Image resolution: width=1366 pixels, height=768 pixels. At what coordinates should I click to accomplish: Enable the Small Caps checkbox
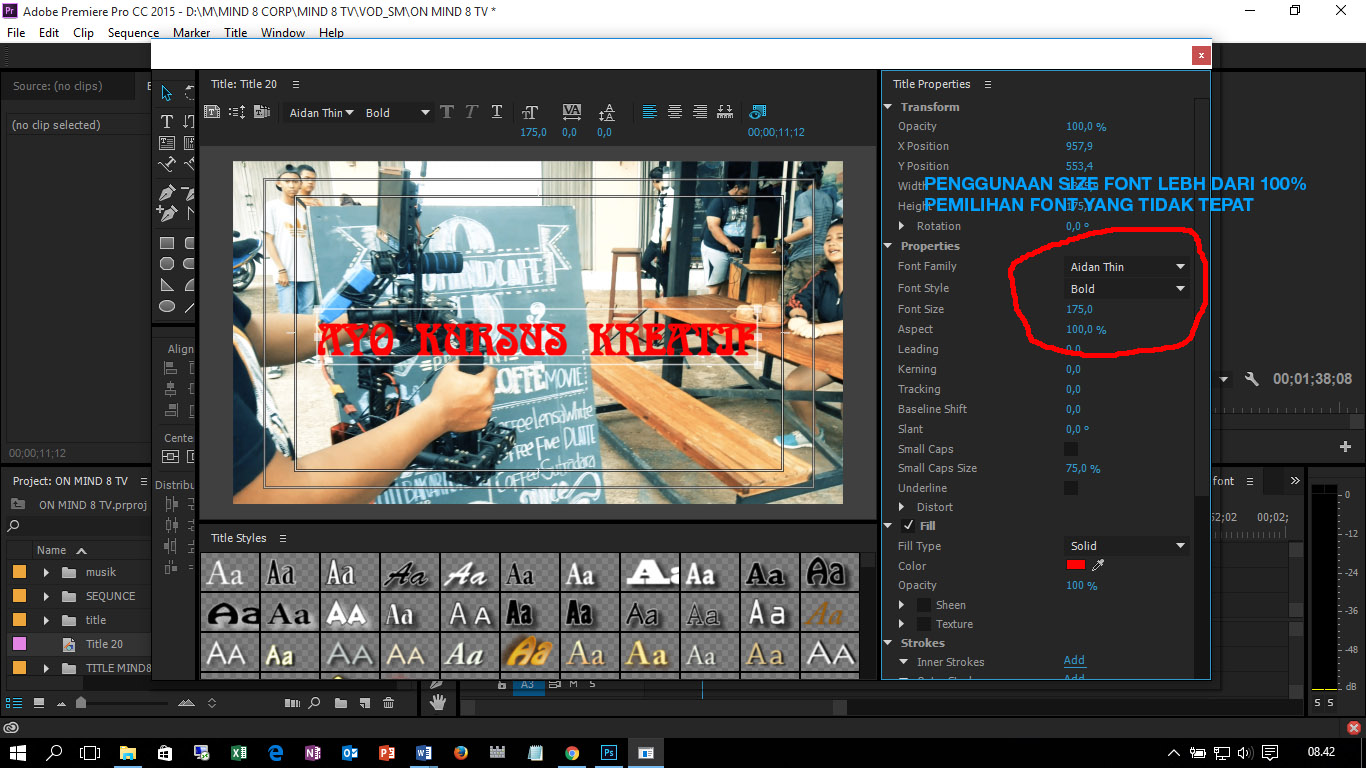coord(1070,448)
